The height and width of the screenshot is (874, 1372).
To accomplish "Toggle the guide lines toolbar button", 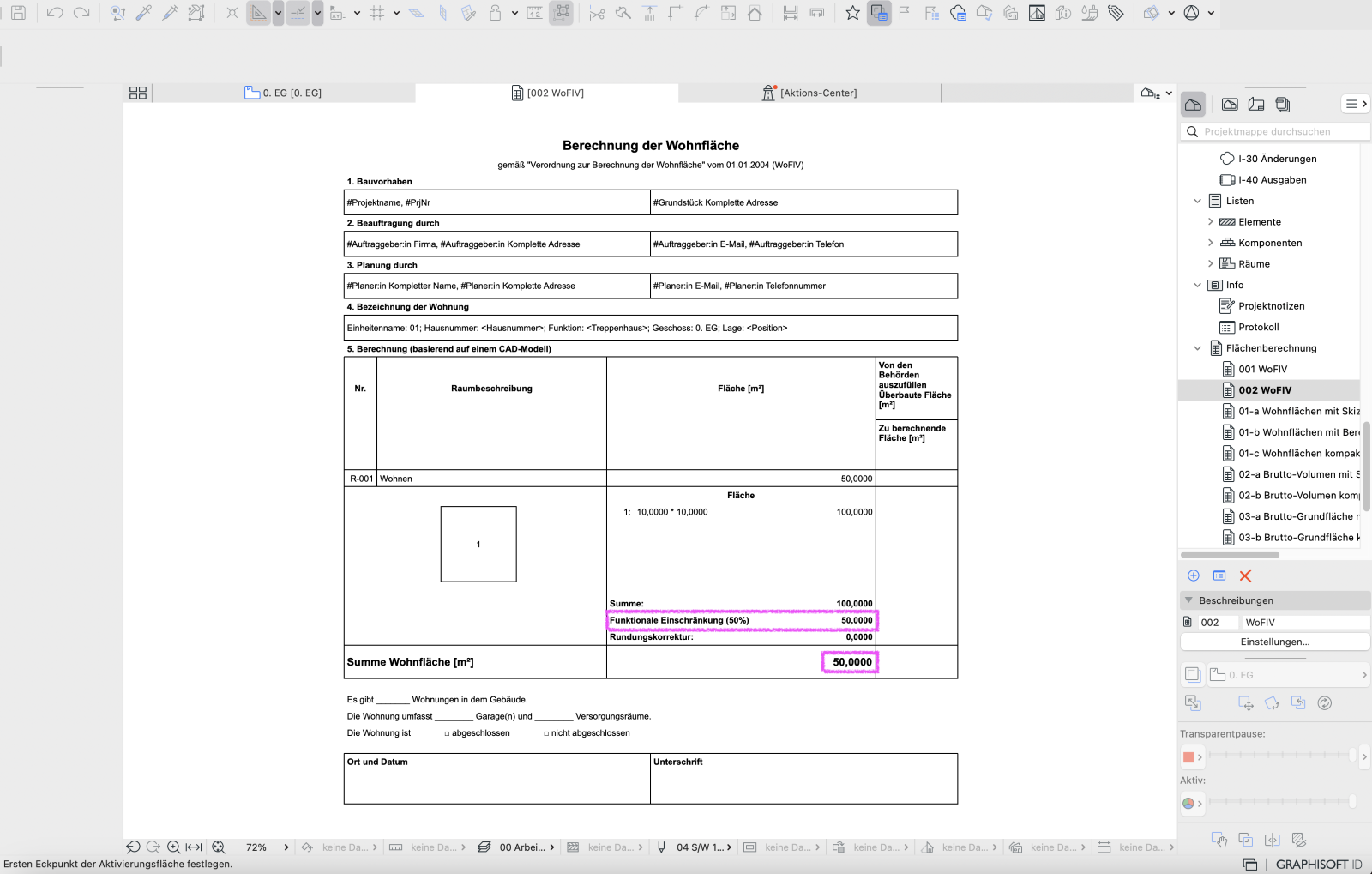I will 258,13.
